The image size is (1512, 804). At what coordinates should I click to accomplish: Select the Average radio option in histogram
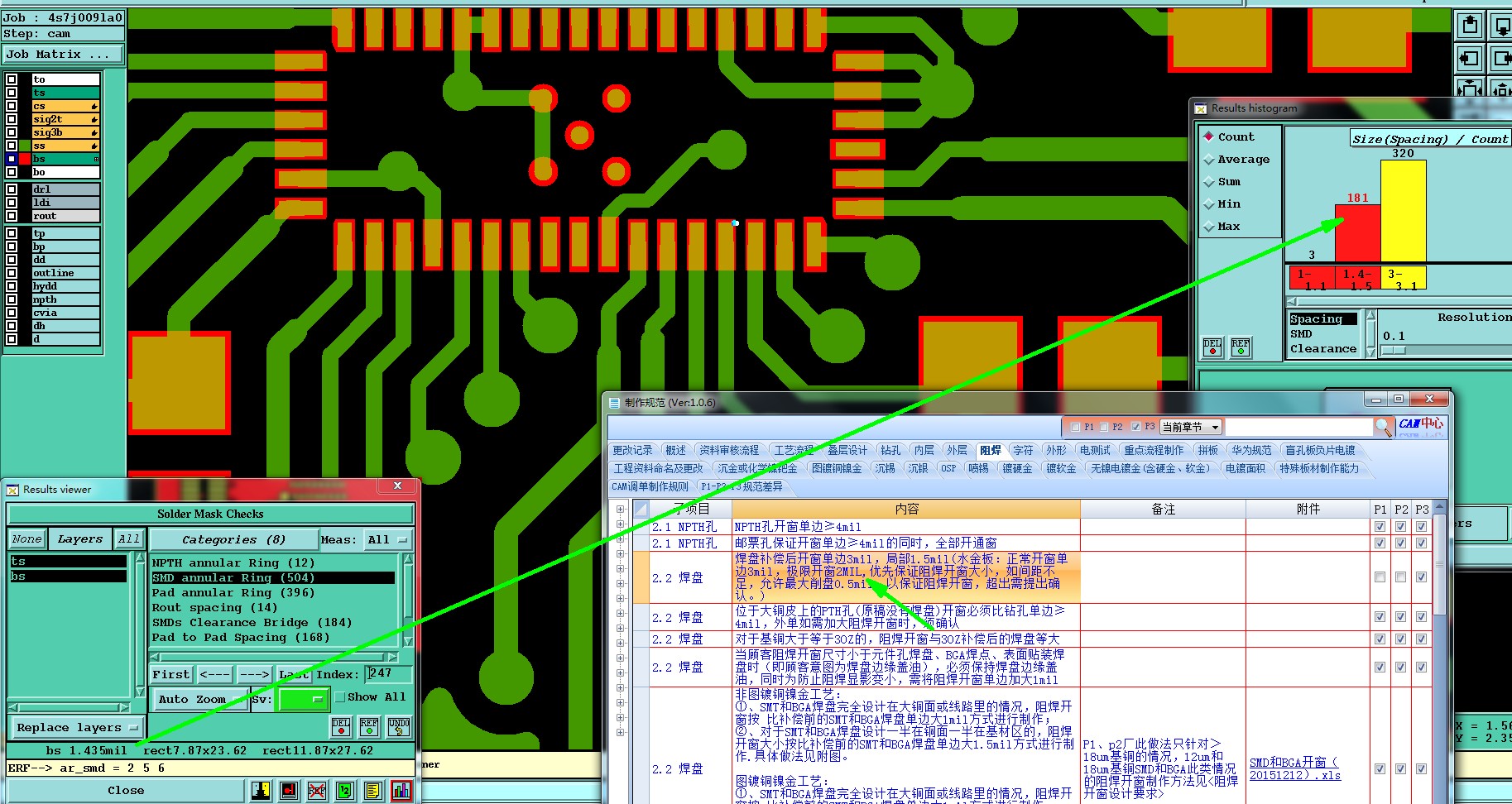(1209, 160)
